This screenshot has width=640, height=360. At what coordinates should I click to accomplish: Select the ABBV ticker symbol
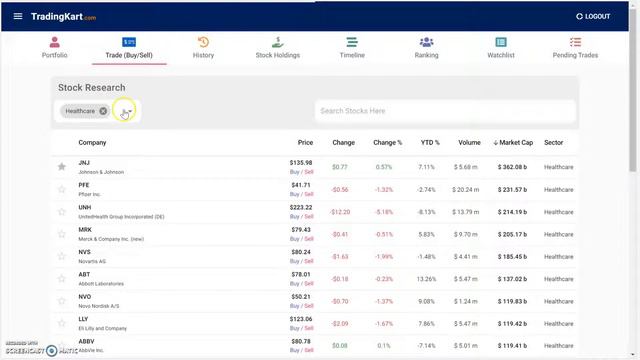pos(87,341)
